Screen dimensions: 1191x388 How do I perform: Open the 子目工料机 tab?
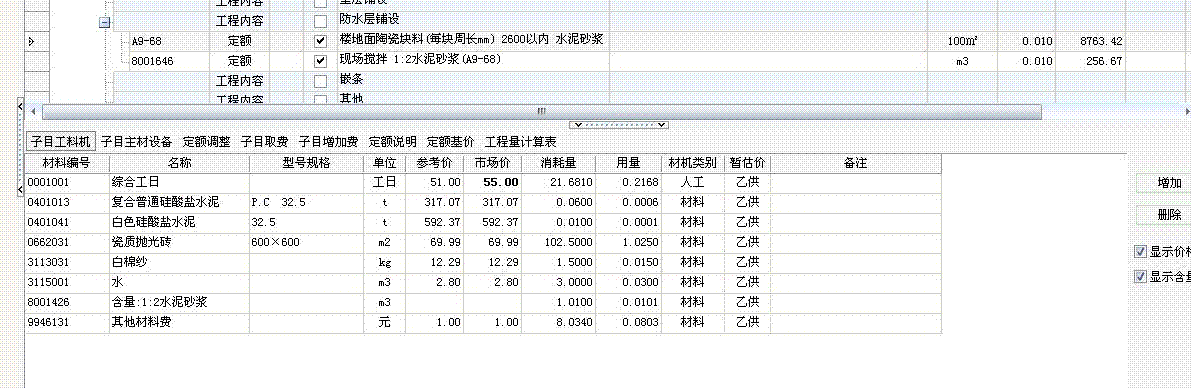point(61,141)
